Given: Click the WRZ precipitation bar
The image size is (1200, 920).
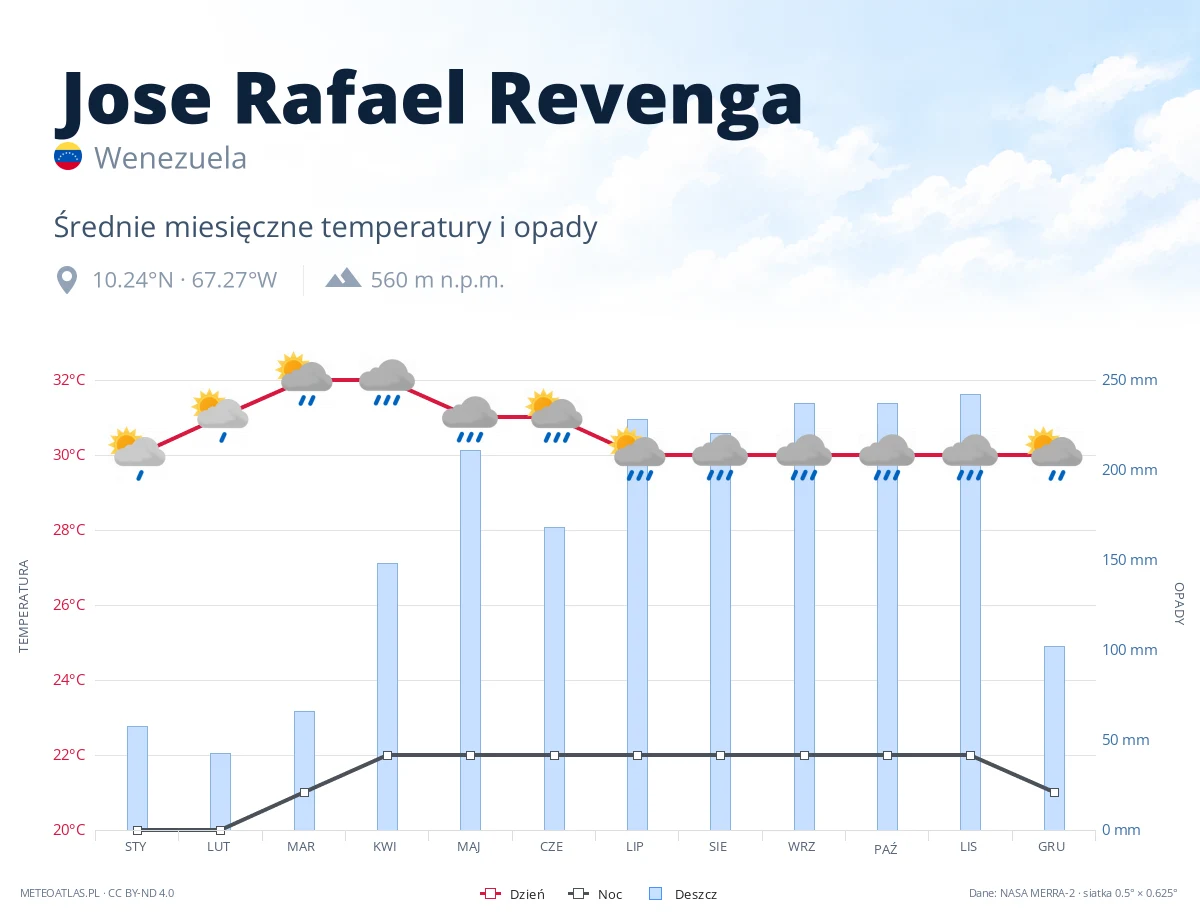Looking at the screenshot, I should pos(804,616).
